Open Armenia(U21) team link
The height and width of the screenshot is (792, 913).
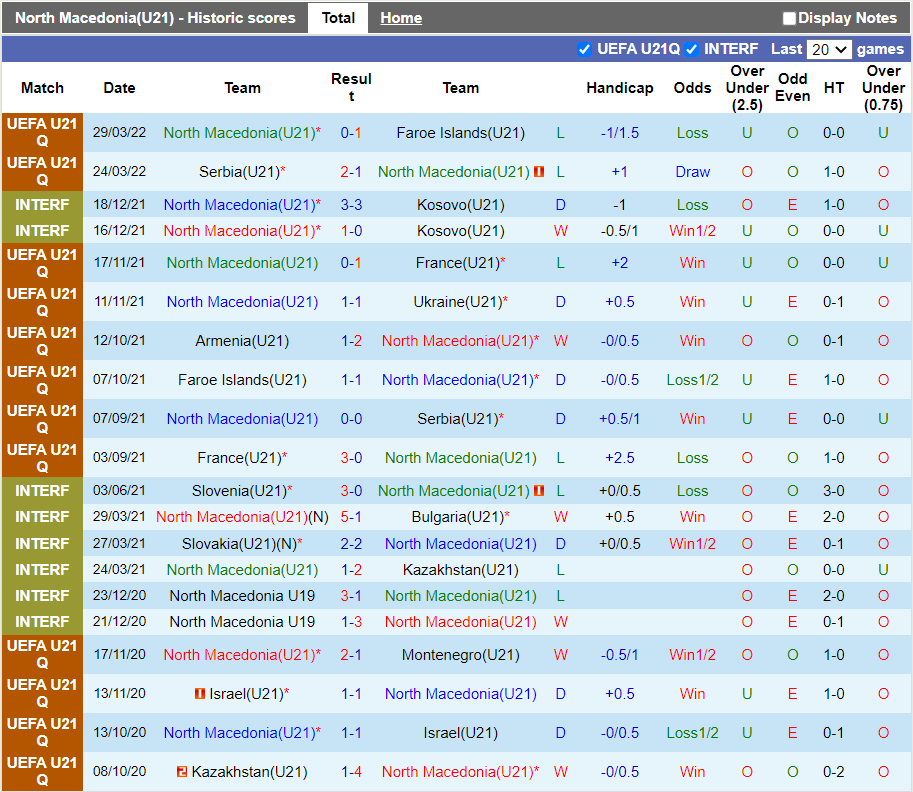242,341
